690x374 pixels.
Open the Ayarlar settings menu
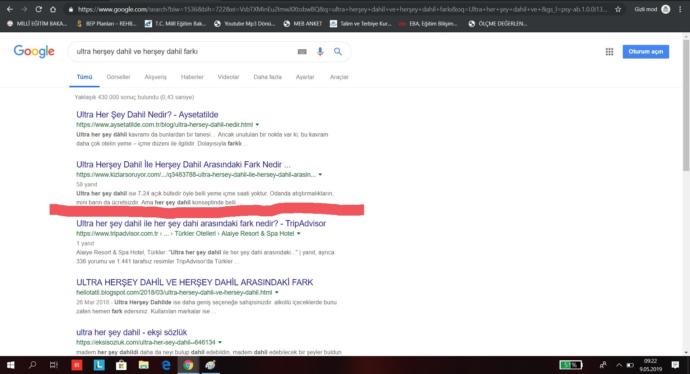coord(305,77)
